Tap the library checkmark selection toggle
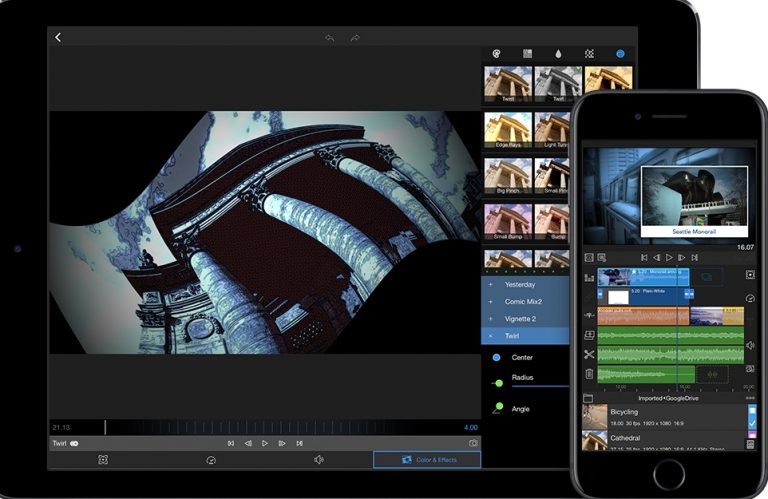 point(752,423)
